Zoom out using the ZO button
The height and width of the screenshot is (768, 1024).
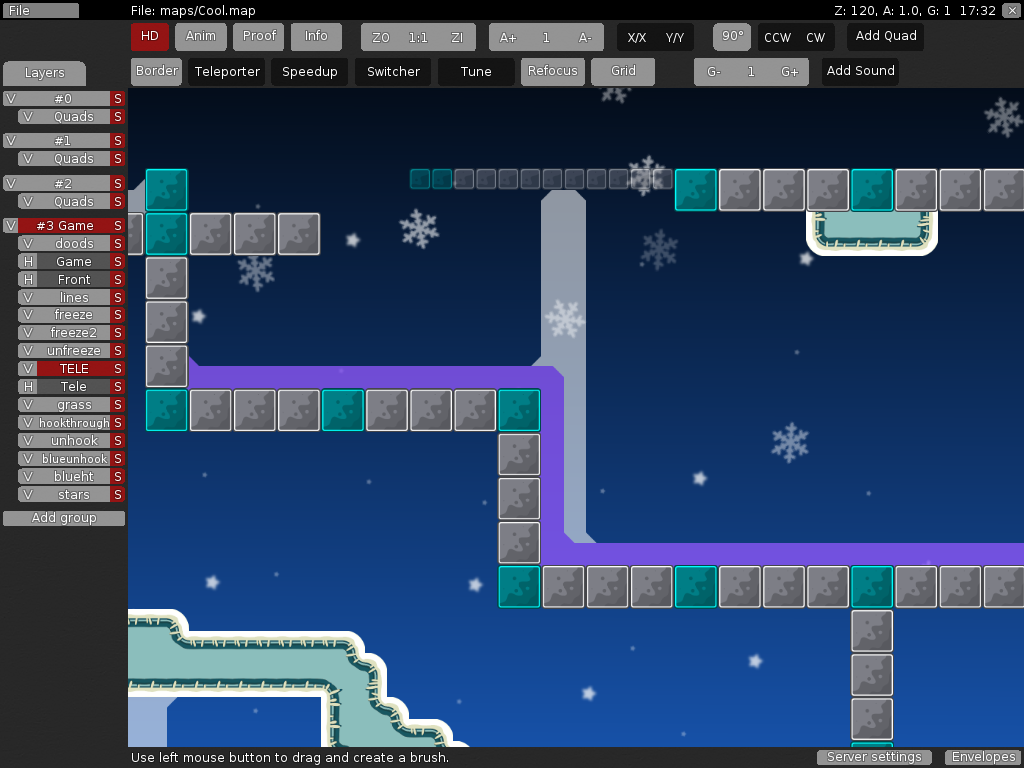380,36
